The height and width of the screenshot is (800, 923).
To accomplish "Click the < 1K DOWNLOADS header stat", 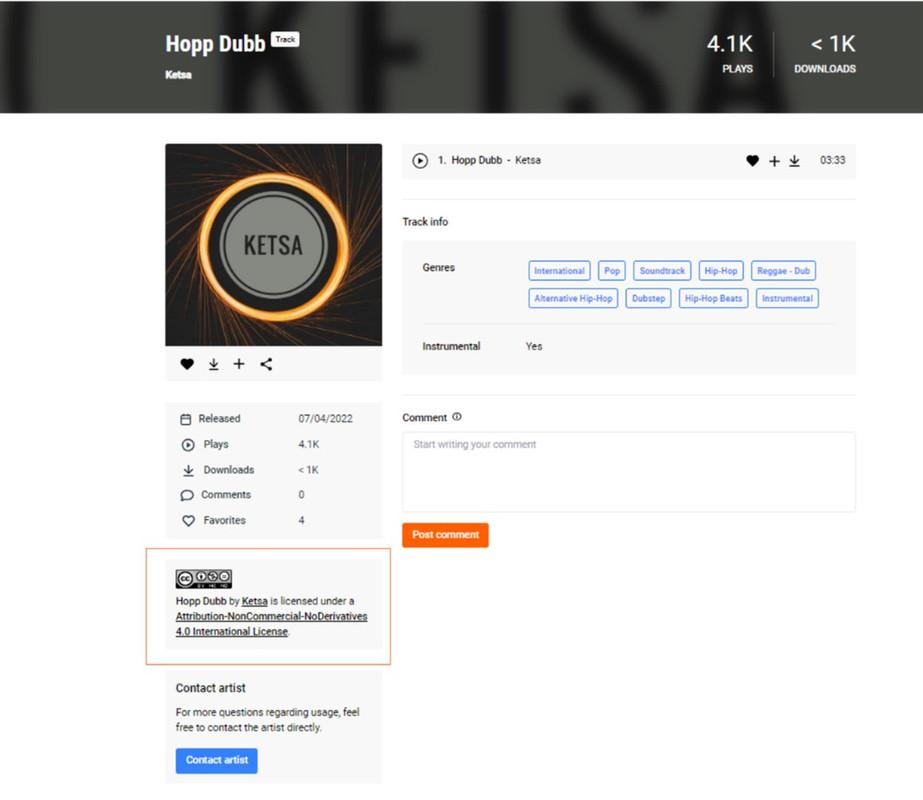I will (x=825, y=54).
